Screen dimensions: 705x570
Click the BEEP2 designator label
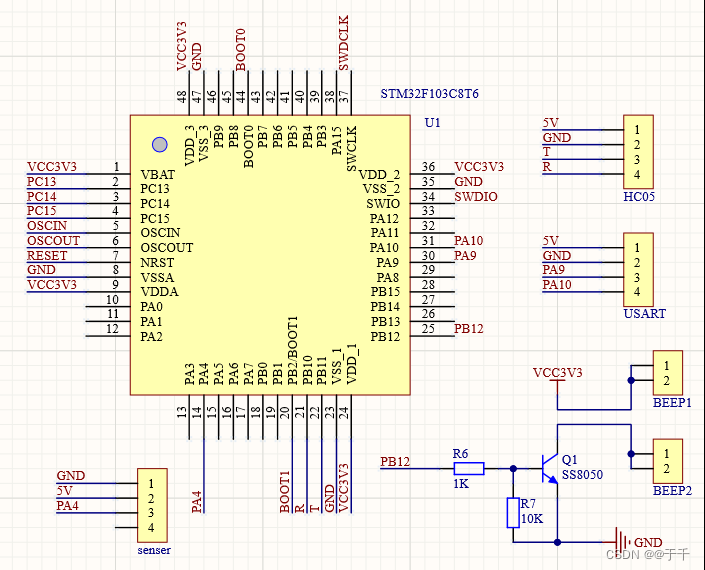tap(672, 490)
